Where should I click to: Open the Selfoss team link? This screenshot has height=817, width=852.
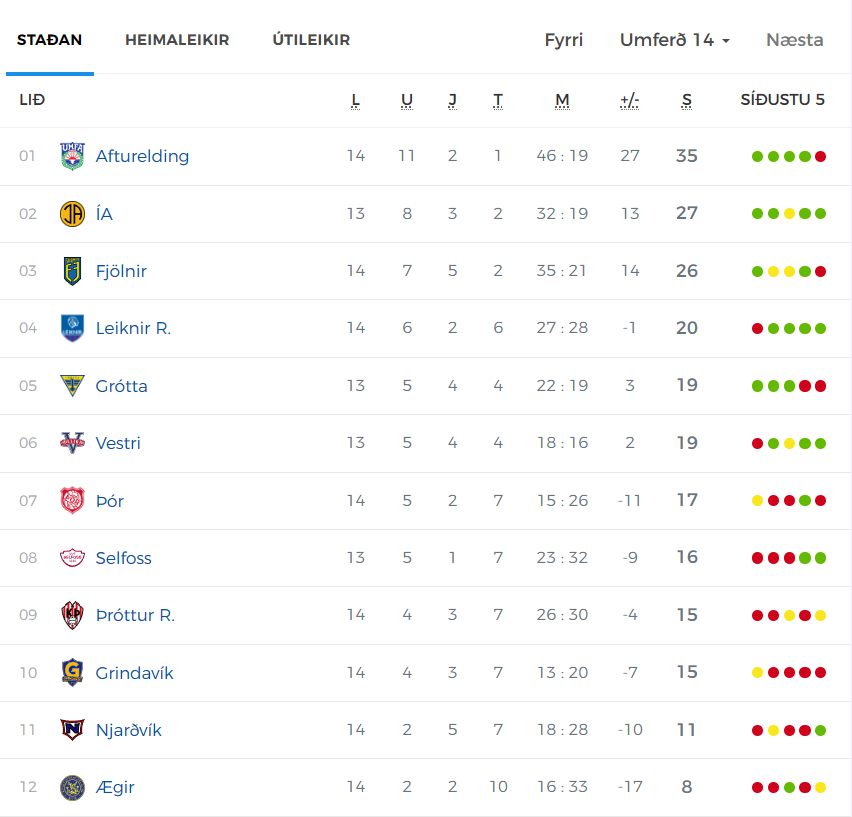coord(123,558)
